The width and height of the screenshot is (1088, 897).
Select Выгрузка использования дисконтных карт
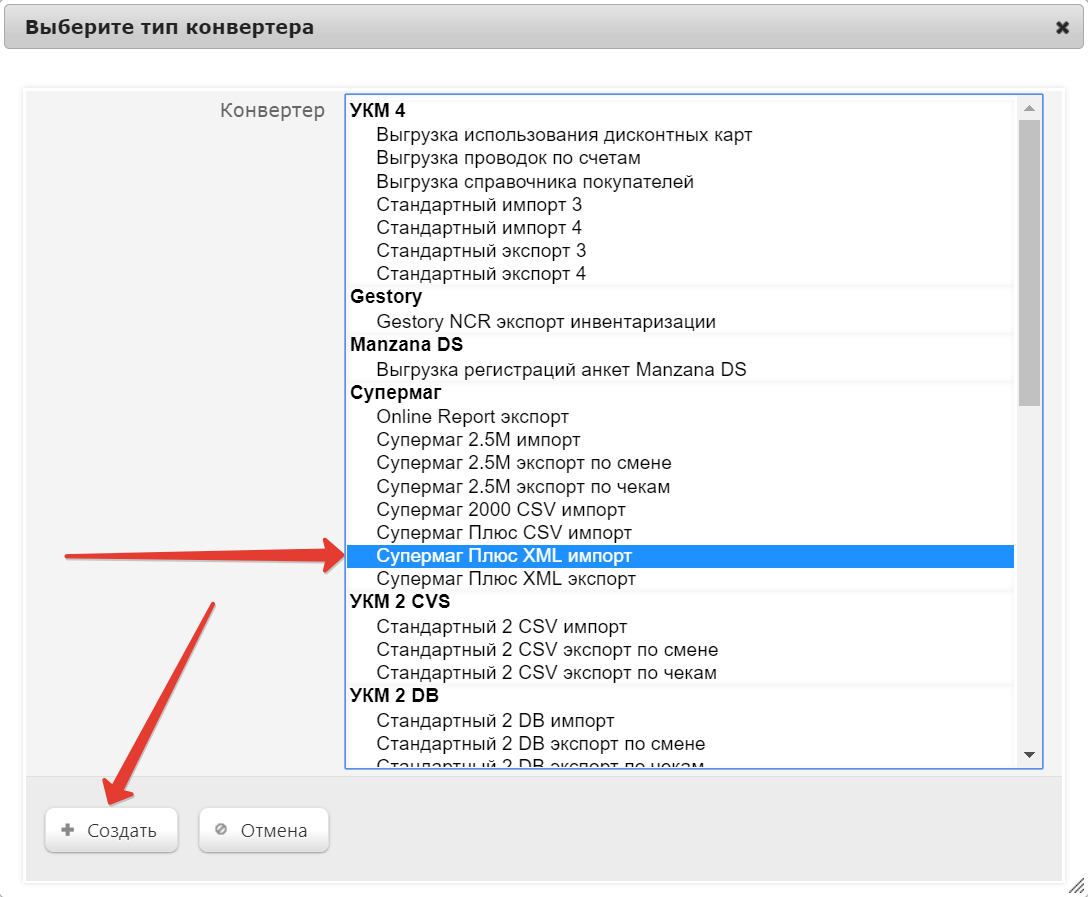click(564, 134)
